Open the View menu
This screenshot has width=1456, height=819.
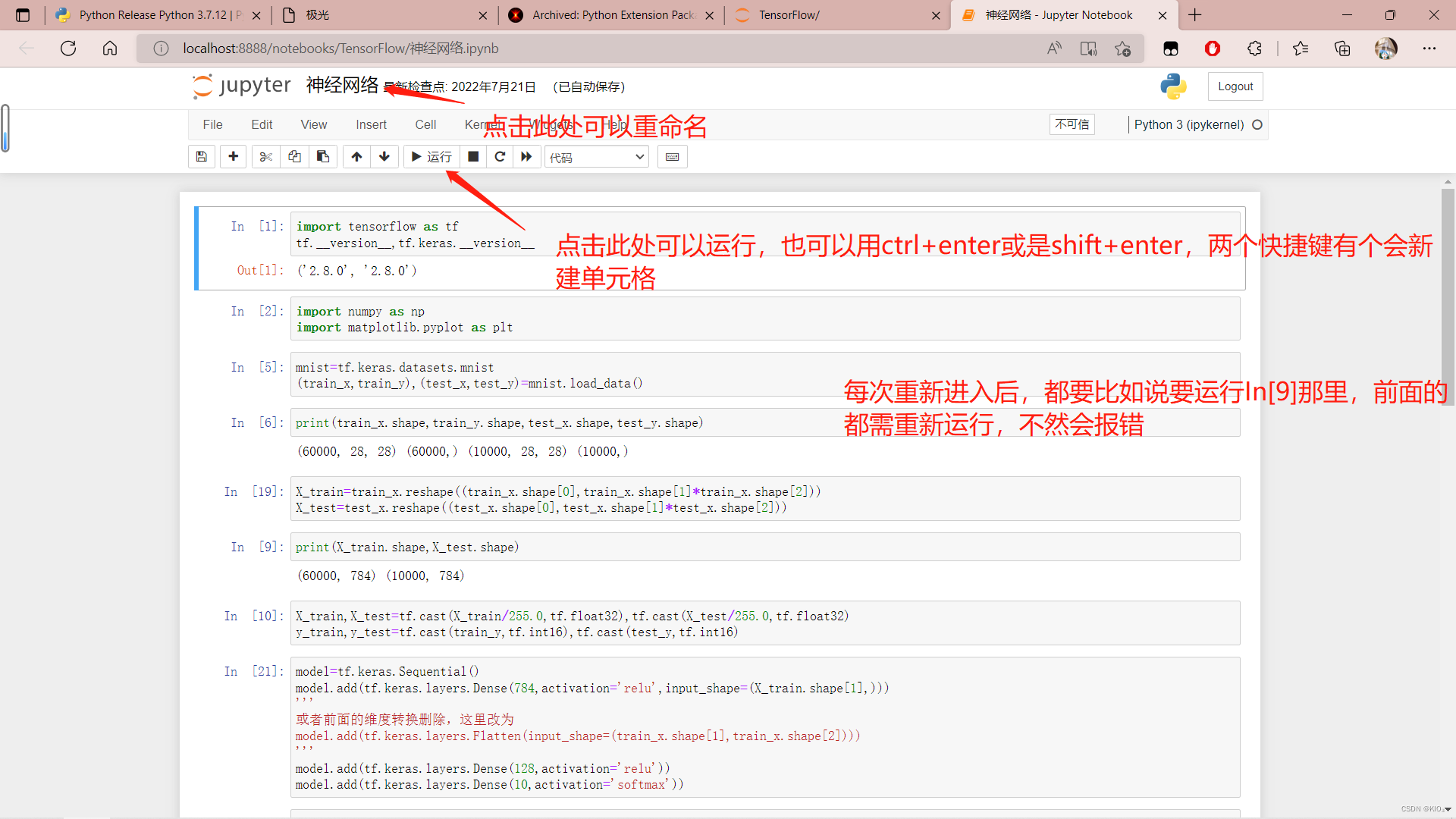click(314, 125)
